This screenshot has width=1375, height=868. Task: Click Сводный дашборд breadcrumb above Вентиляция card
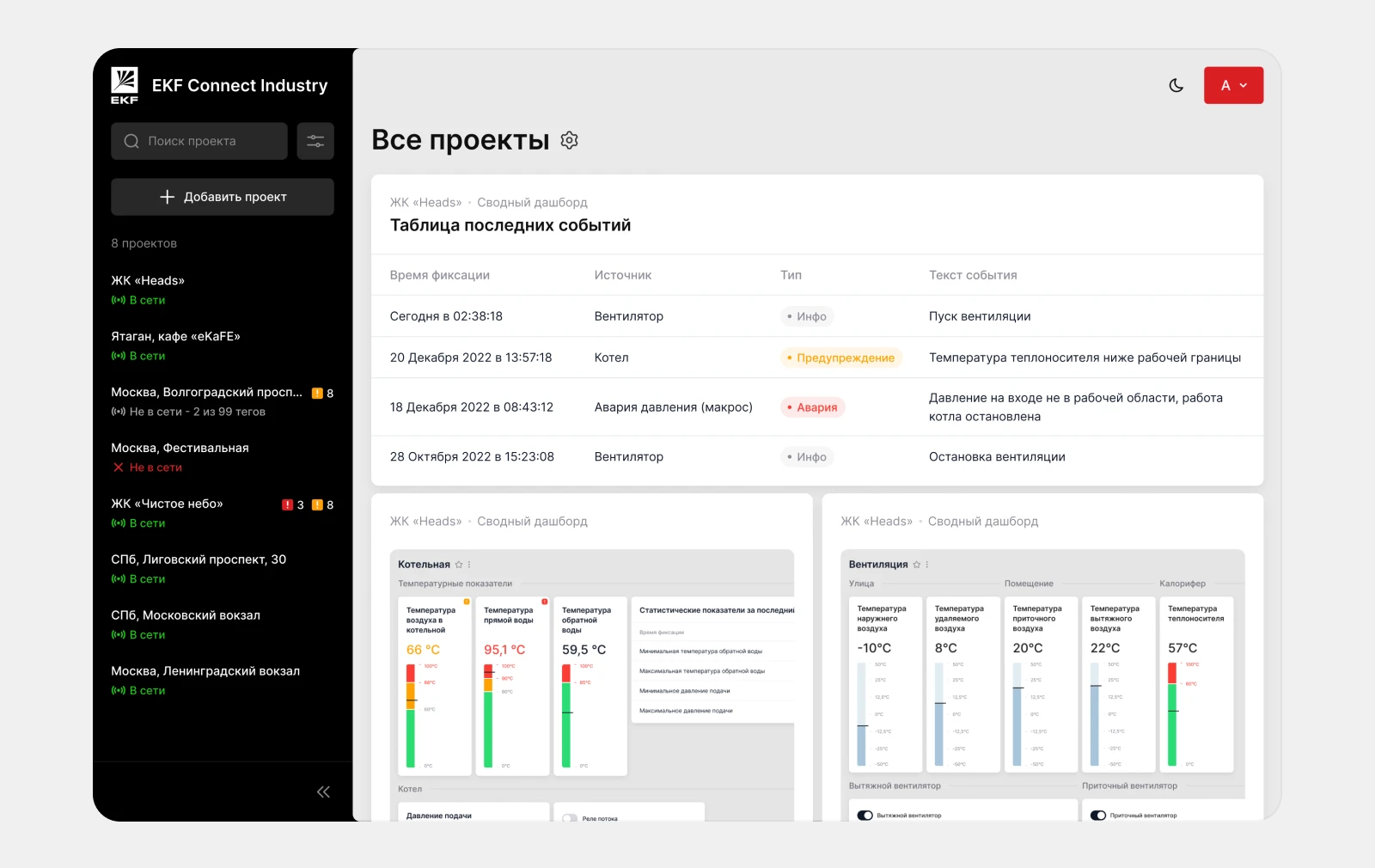point(983,522)
